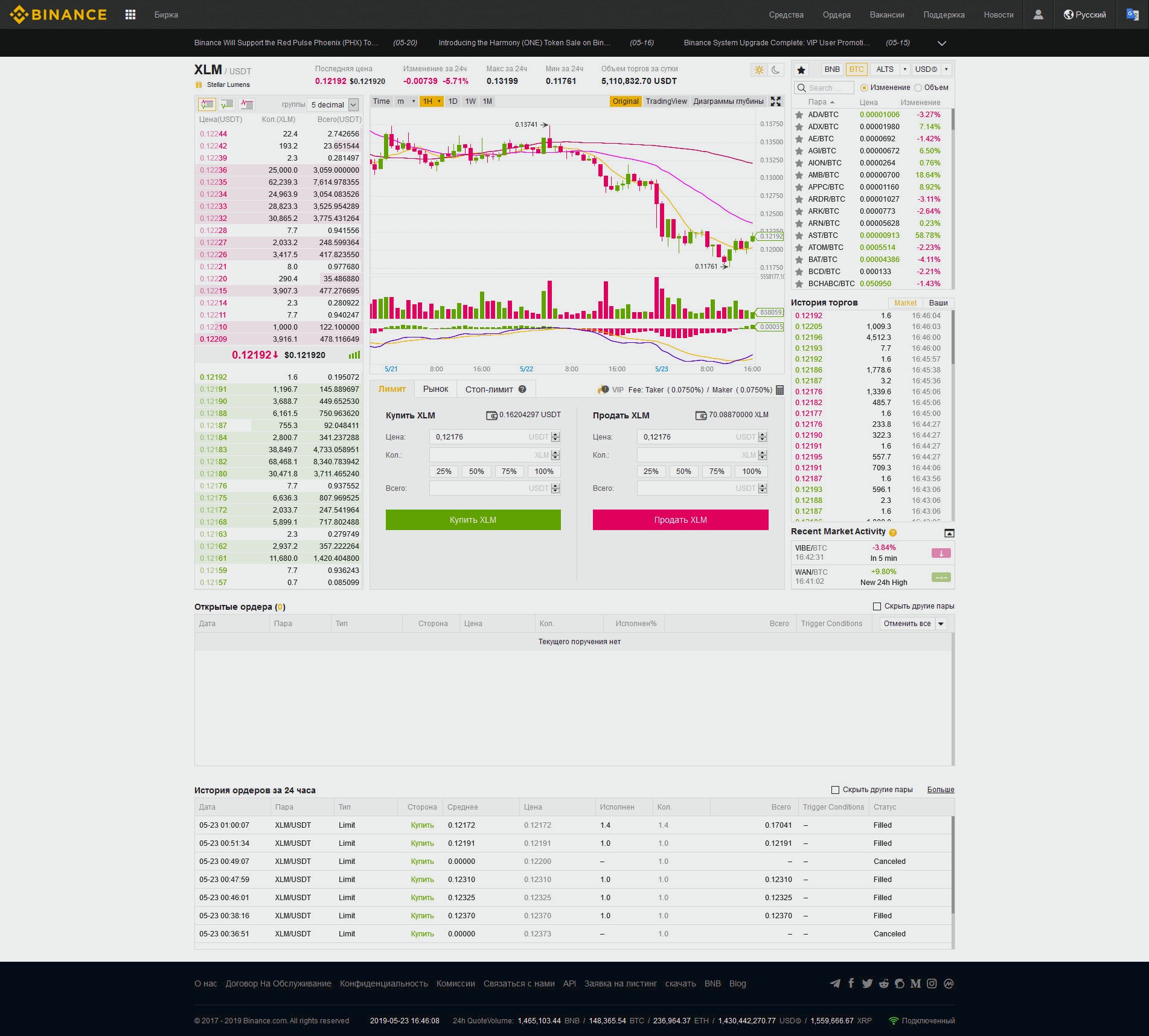Click the Google Translate icon
Screen dimensions: 1149x1036
1132,14
